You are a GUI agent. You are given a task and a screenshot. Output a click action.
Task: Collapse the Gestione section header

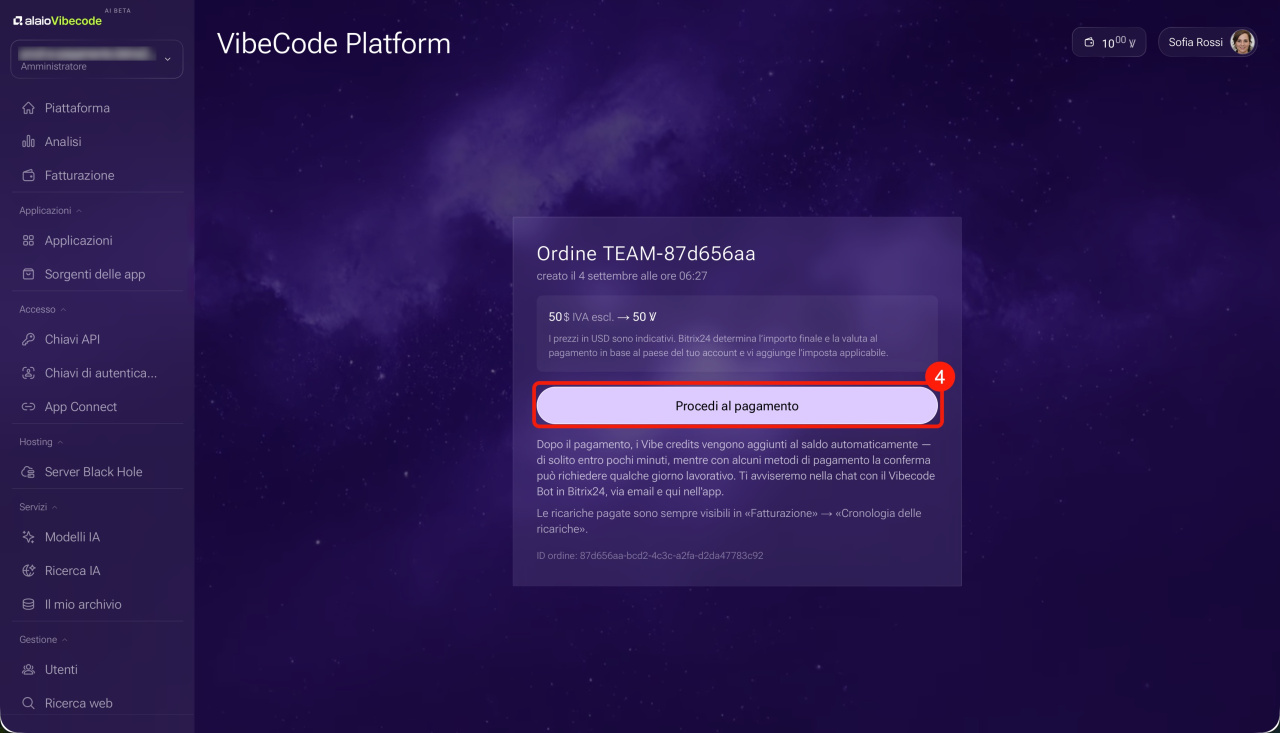[44, 639]
